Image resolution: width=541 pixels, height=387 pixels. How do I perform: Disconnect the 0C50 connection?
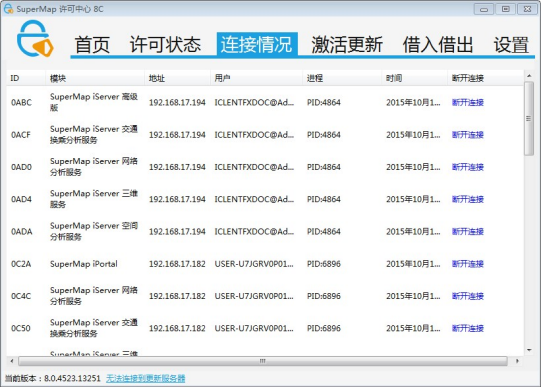468,328
